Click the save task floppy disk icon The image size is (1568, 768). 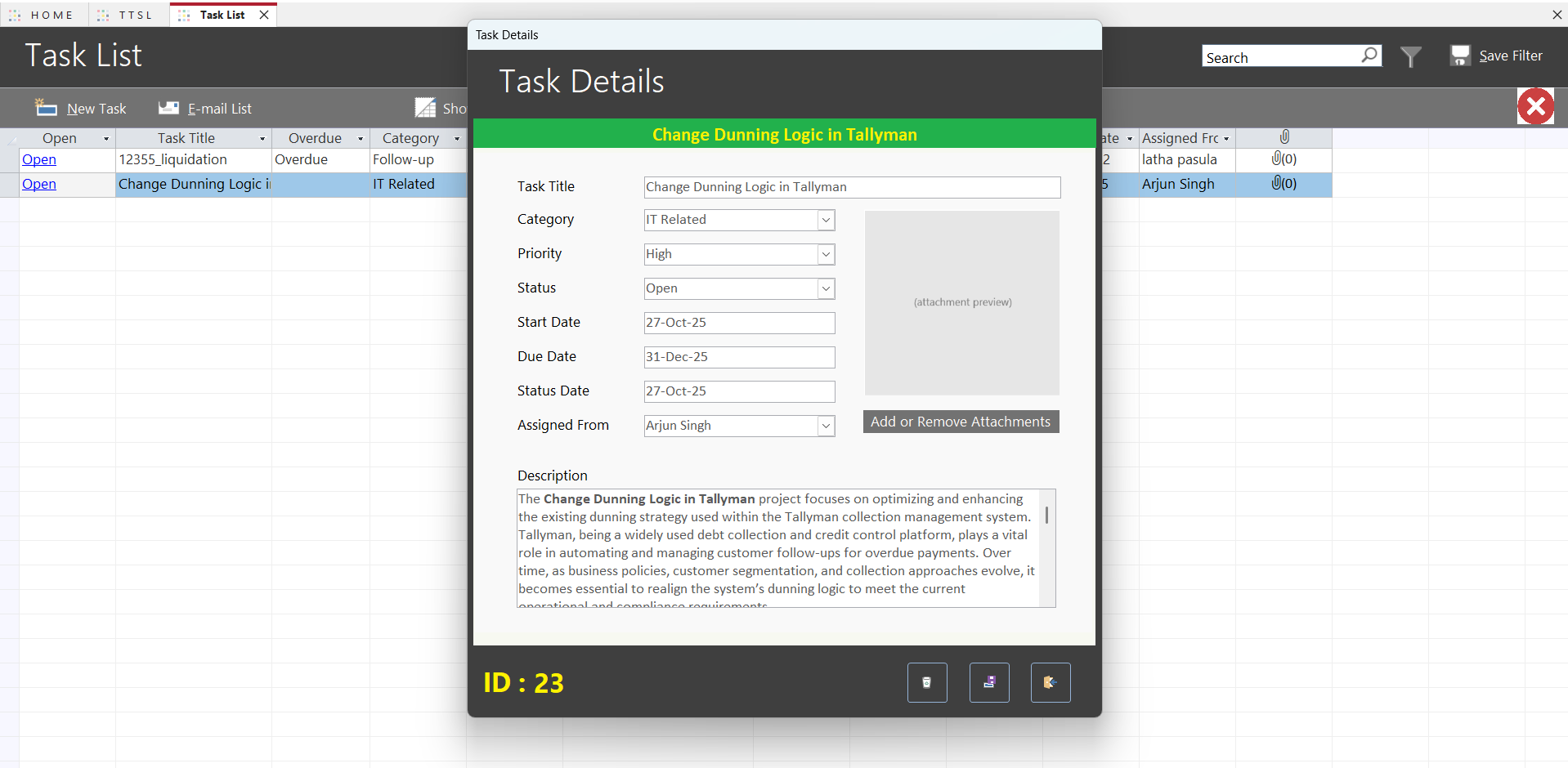click(x=988, y=682)
